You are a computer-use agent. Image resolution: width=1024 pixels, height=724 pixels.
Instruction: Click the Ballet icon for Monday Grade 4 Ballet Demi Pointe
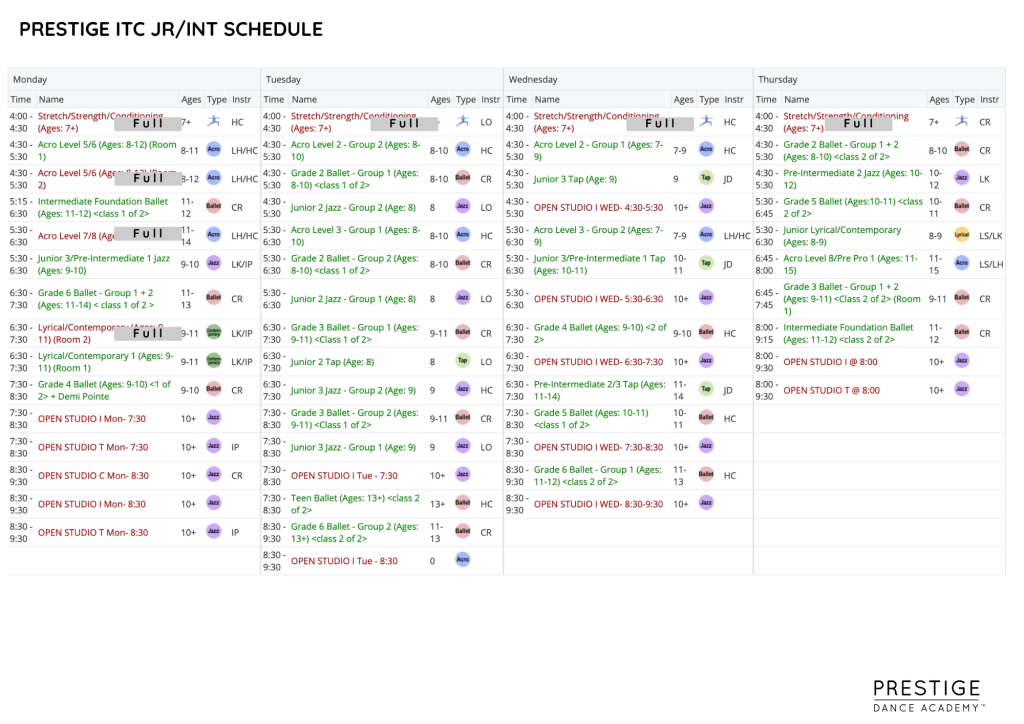(x=214, y=388)
